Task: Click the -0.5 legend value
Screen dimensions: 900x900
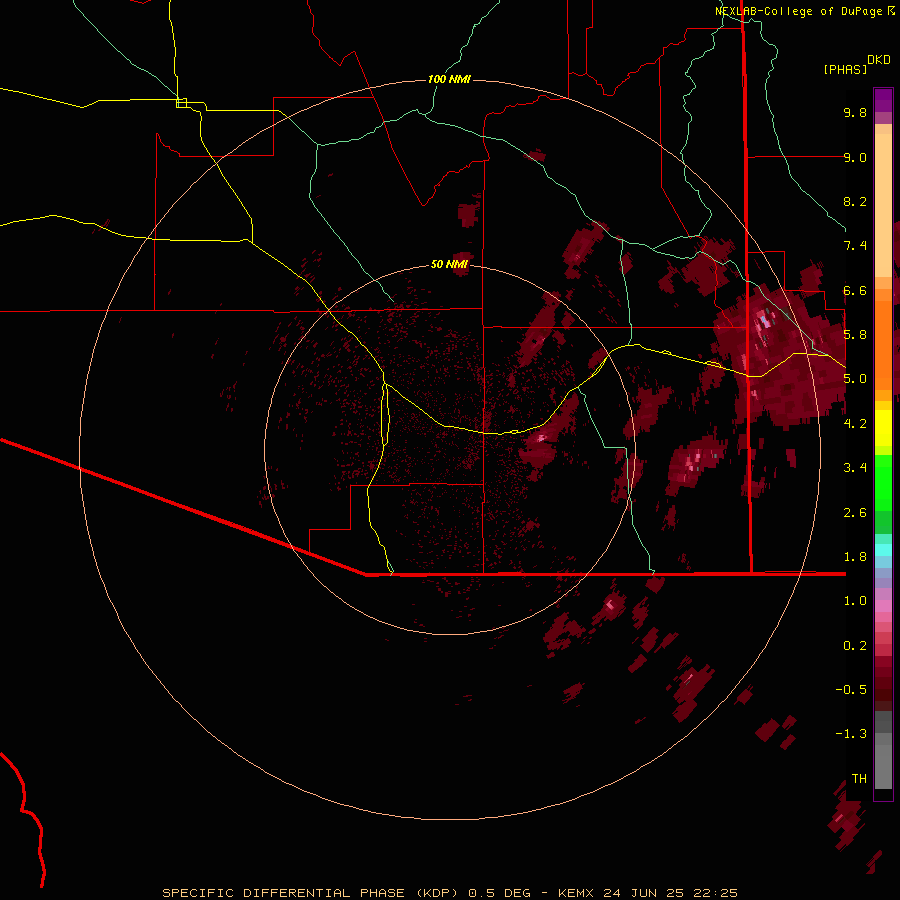Action: 851,690
